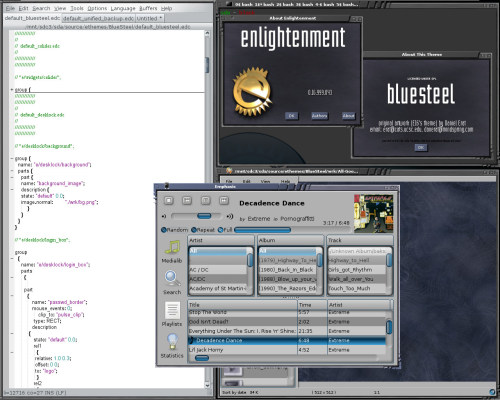Click the note icon beside Decadence Dance row

pyautogui.click(x=191, y=340)
